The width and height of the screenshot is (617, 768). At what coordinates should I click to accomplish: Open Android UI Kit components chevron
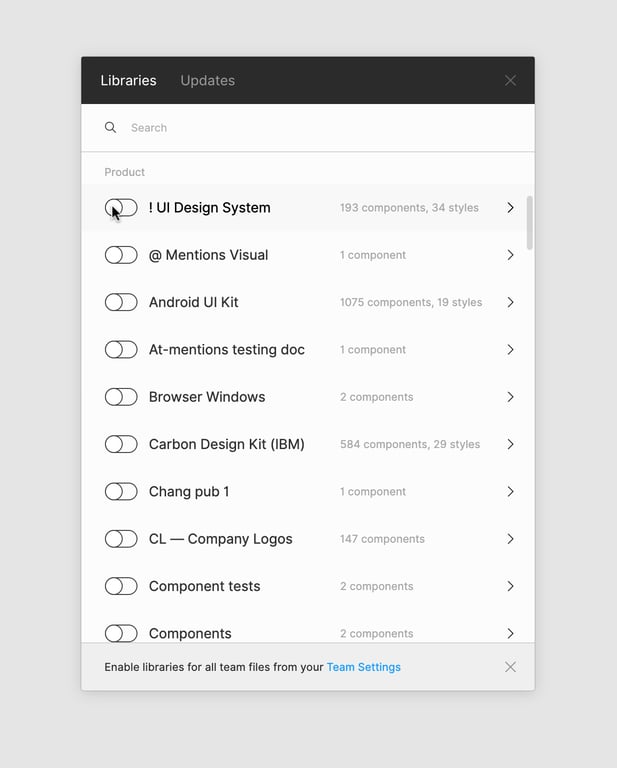510,302
